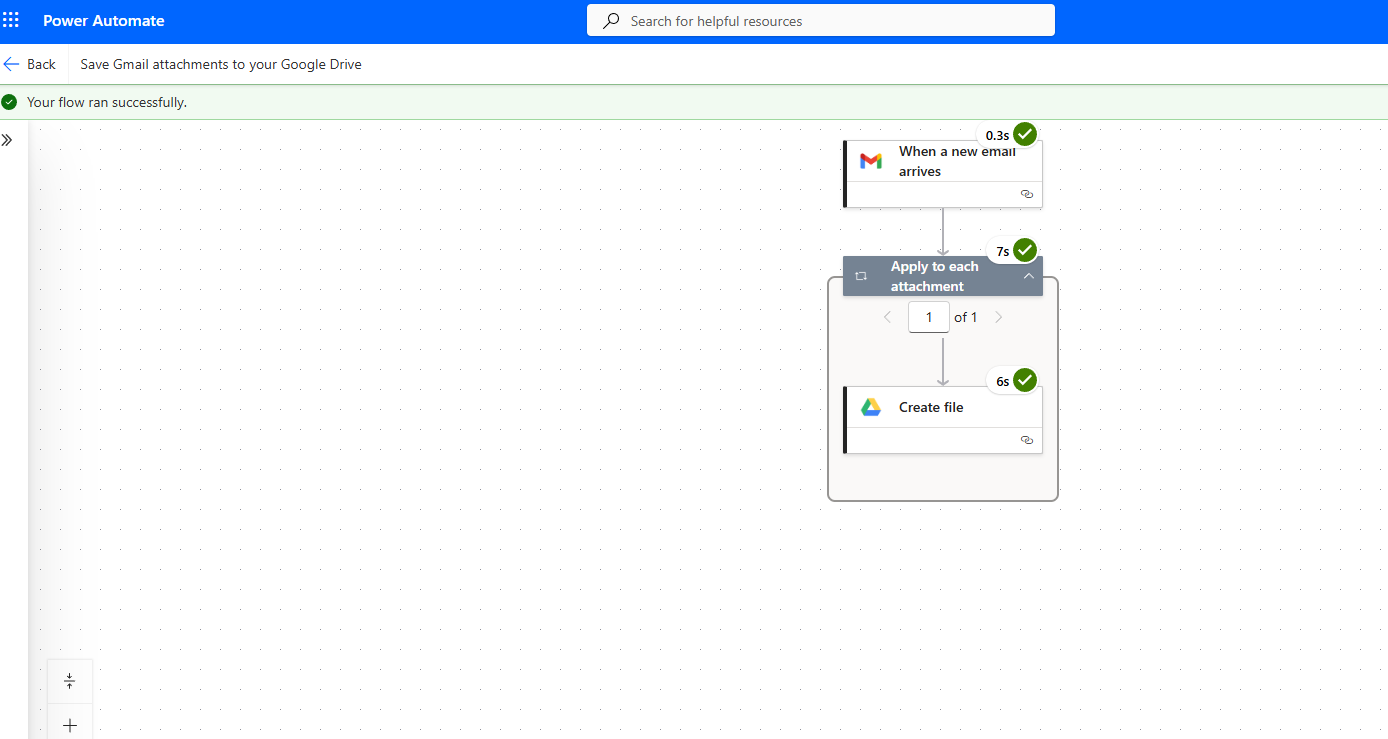Go to the previous loop iteration
The width and height of the screenshot is (1388, 739).
pyautogui.click(x=887, y=317)
